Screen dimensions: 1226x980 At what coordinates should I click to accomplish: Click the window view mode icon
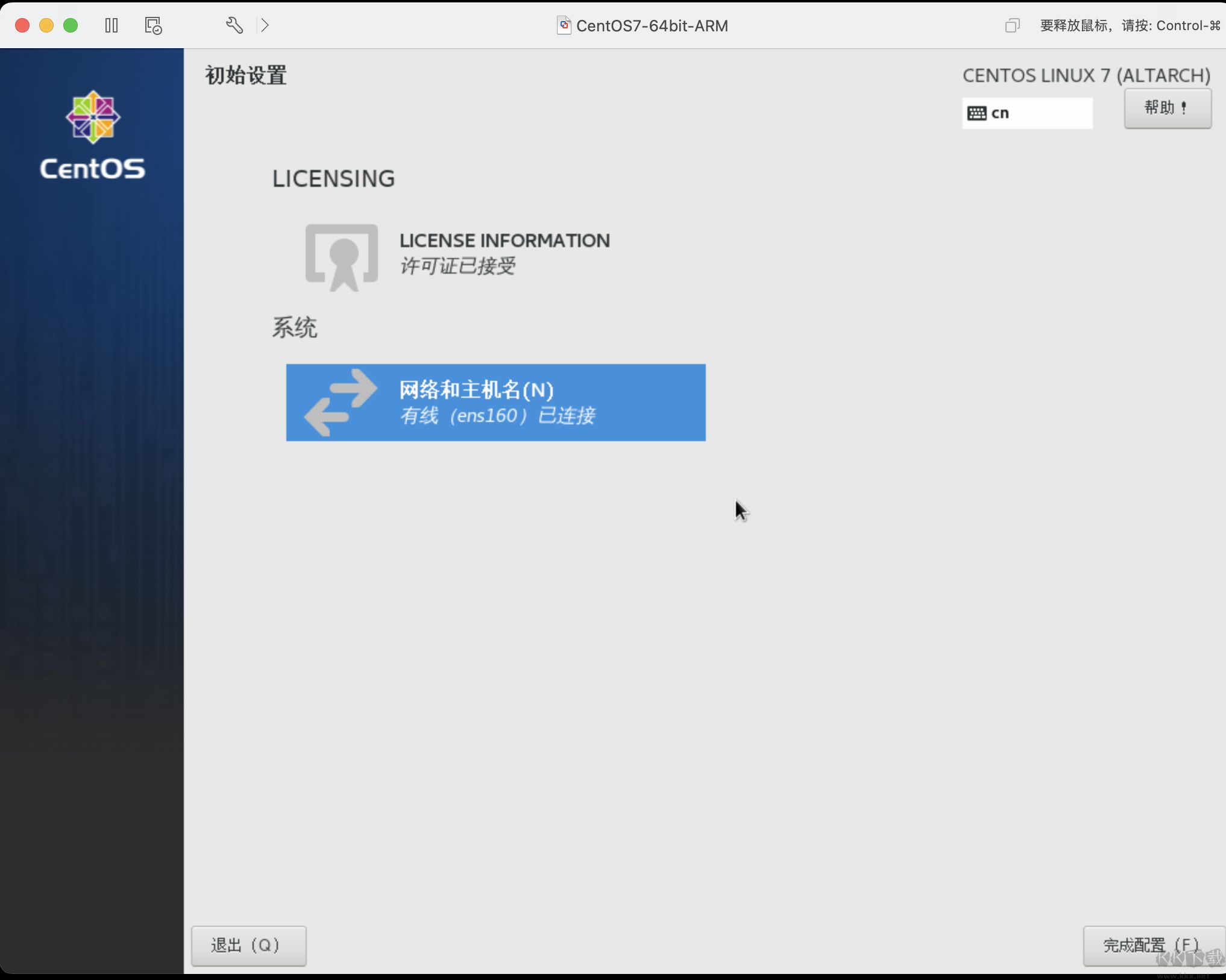point(1012,25)
